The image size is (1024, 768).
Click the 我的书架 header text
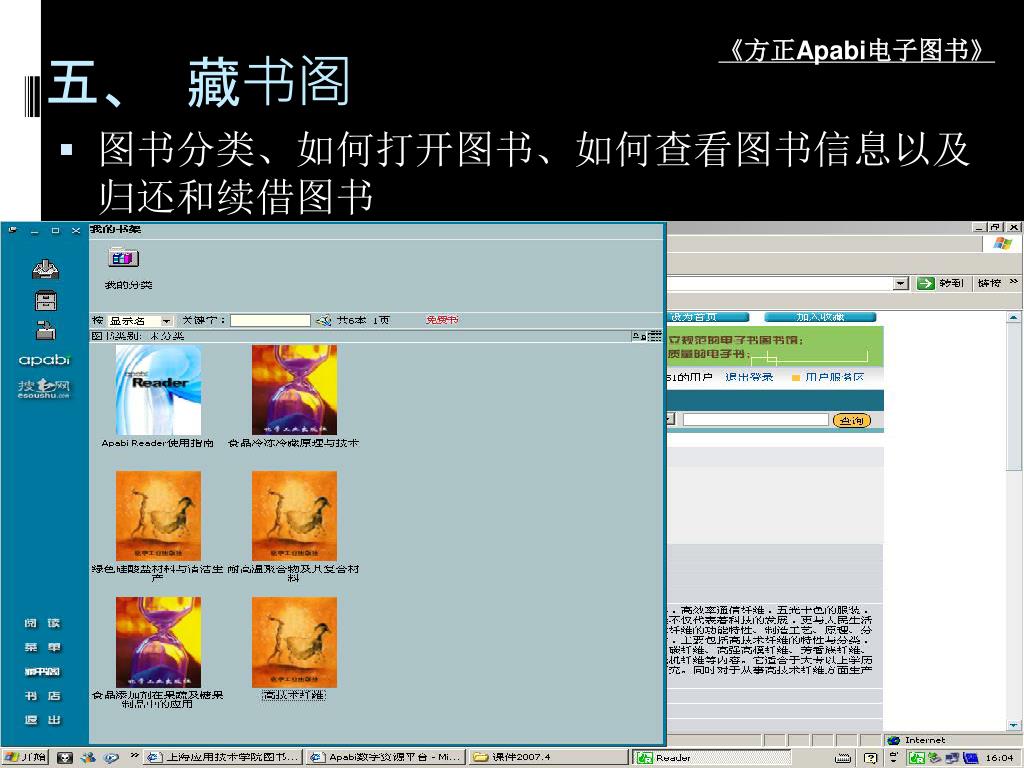(x=115, y=229)
